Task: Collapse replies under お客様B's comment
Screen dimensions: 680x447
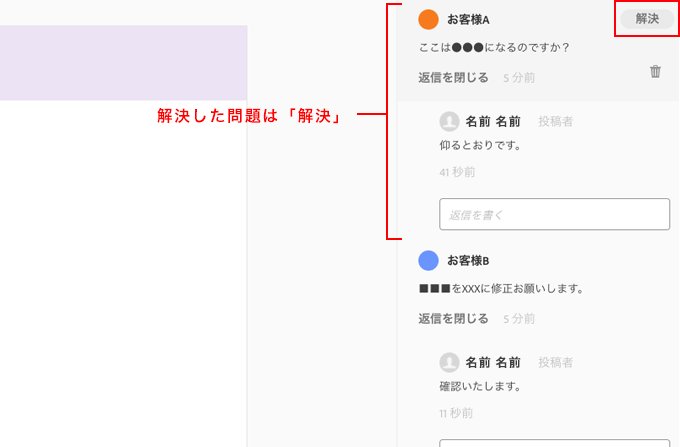Action: [x=453, y=319]
